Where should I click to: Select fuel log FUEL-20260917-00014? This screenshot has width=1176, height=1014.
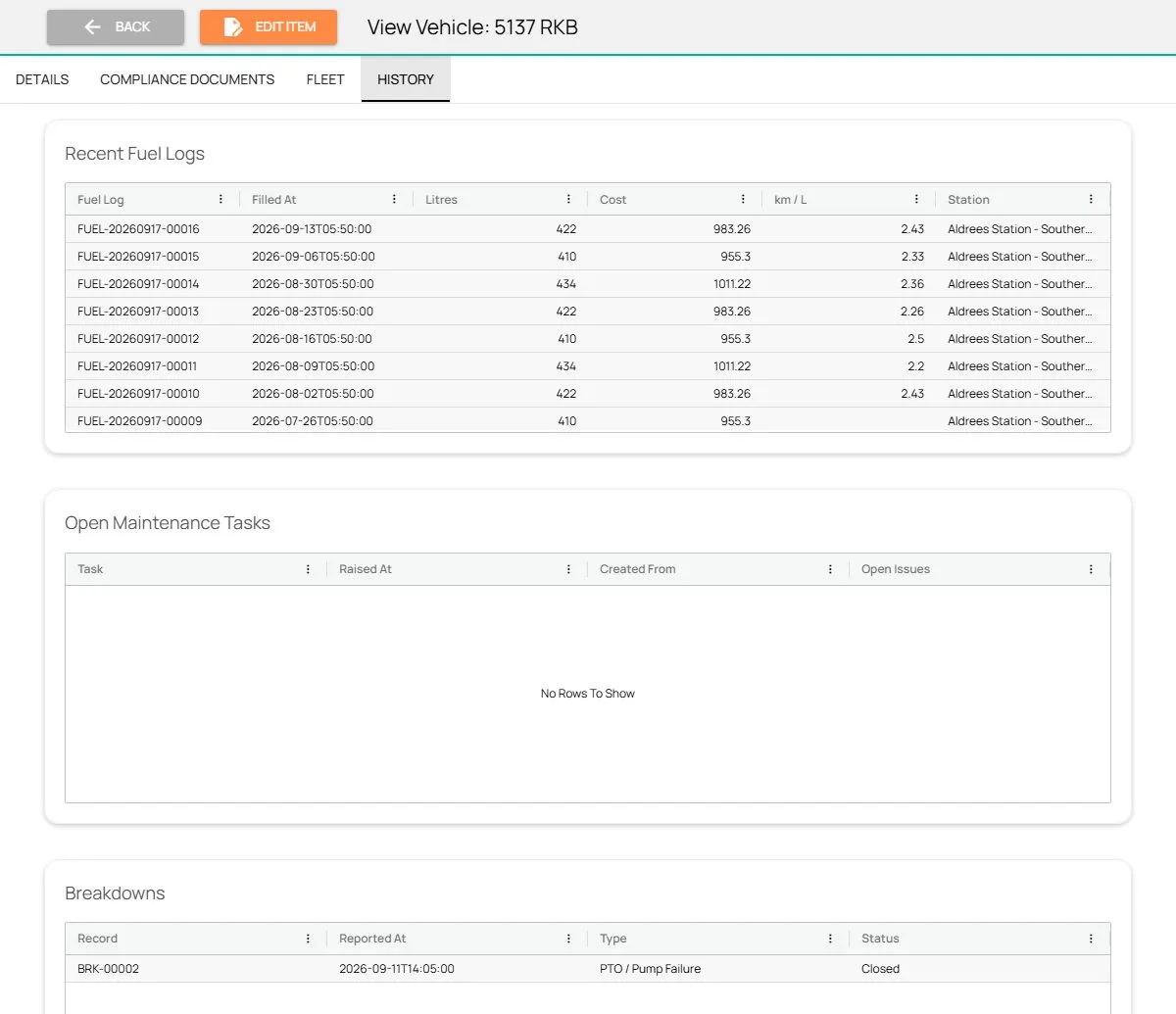pyautogui.click(x=138, y=284)
